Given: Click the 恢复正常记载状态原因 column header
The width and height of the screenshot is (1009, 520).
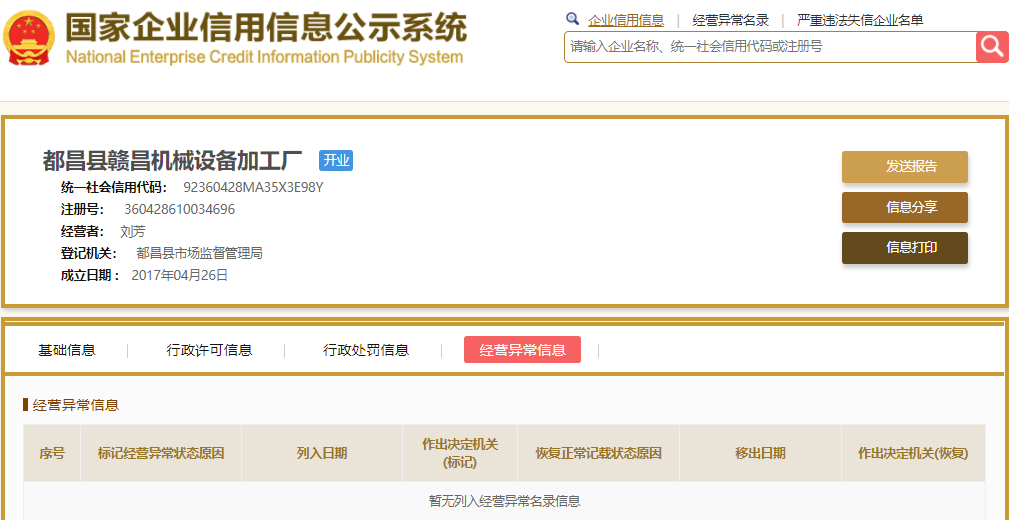Looking at the screenshot, I should (598, 453).
